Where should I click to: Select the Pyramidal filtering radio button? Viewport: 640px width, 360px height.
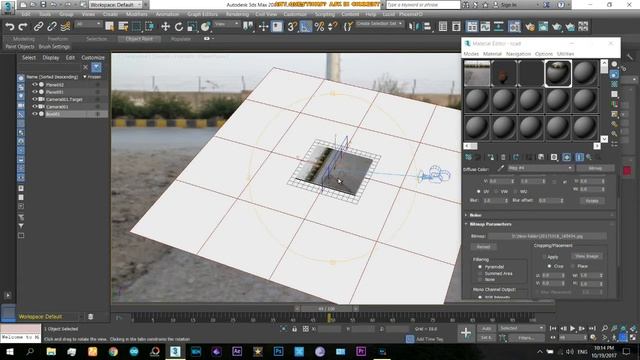point(480,267)
